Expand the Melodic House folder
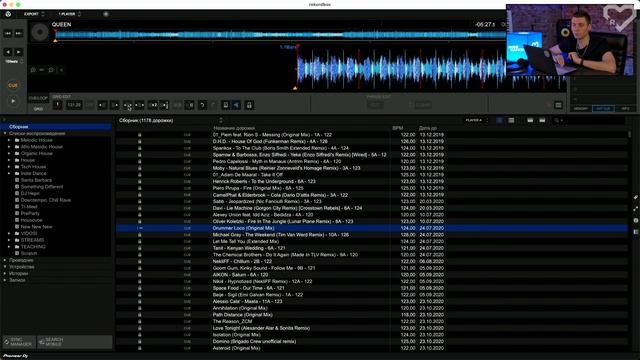 (x=9, y=140)
